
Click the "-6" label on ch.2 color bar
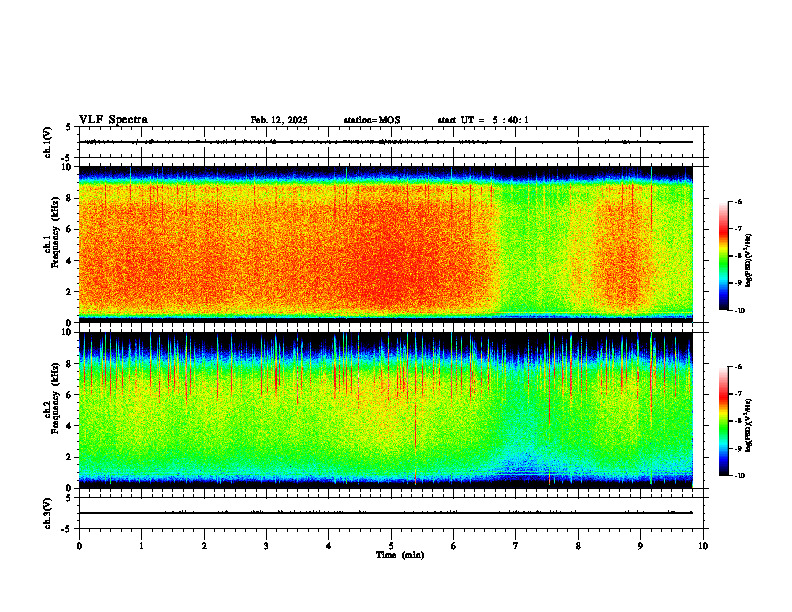pos(738,367)
